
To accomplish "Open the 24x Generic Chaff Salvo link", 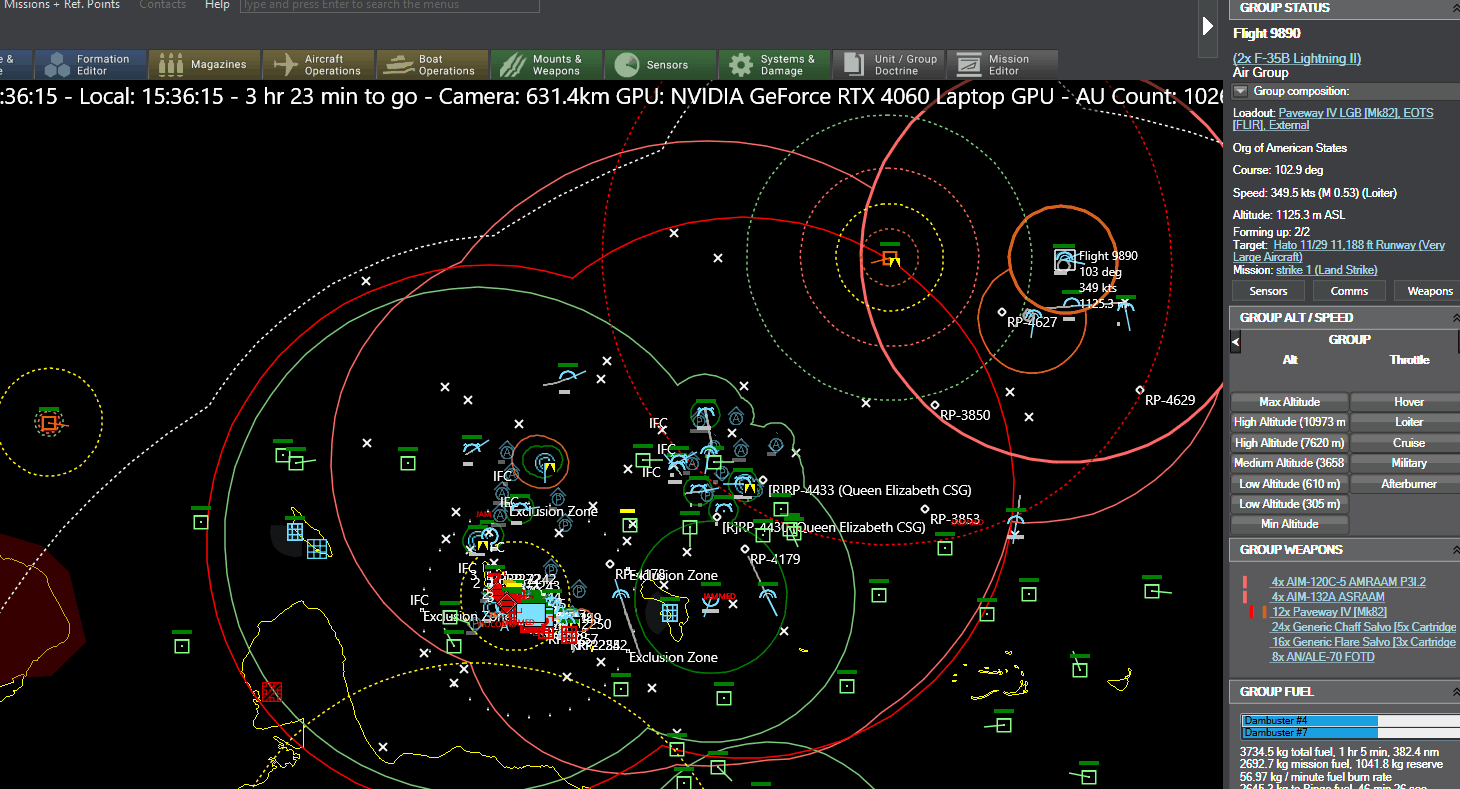I will (1363, 627).
